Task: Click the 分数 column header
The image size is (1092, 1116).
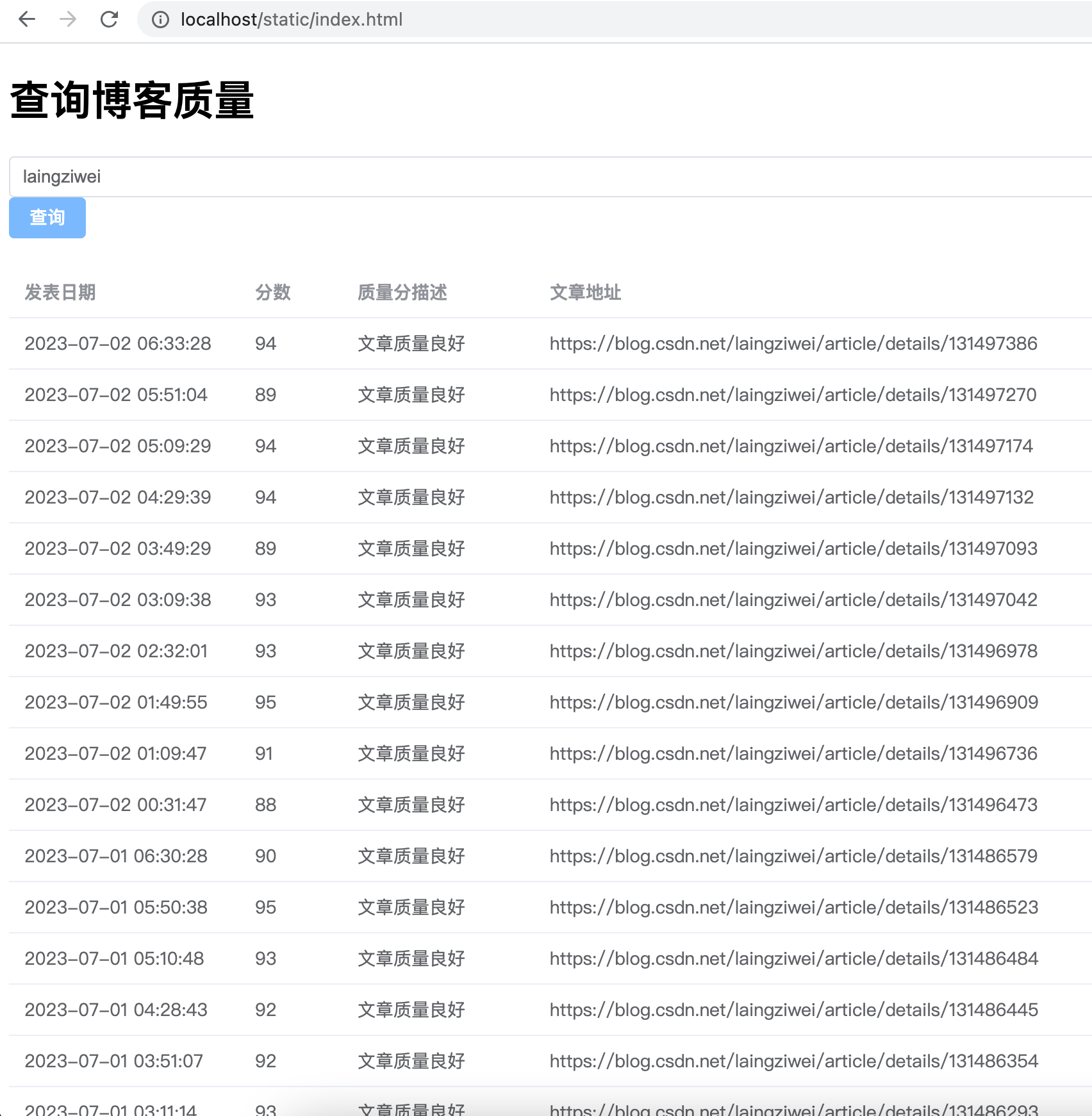Action: tap(273, 293)
